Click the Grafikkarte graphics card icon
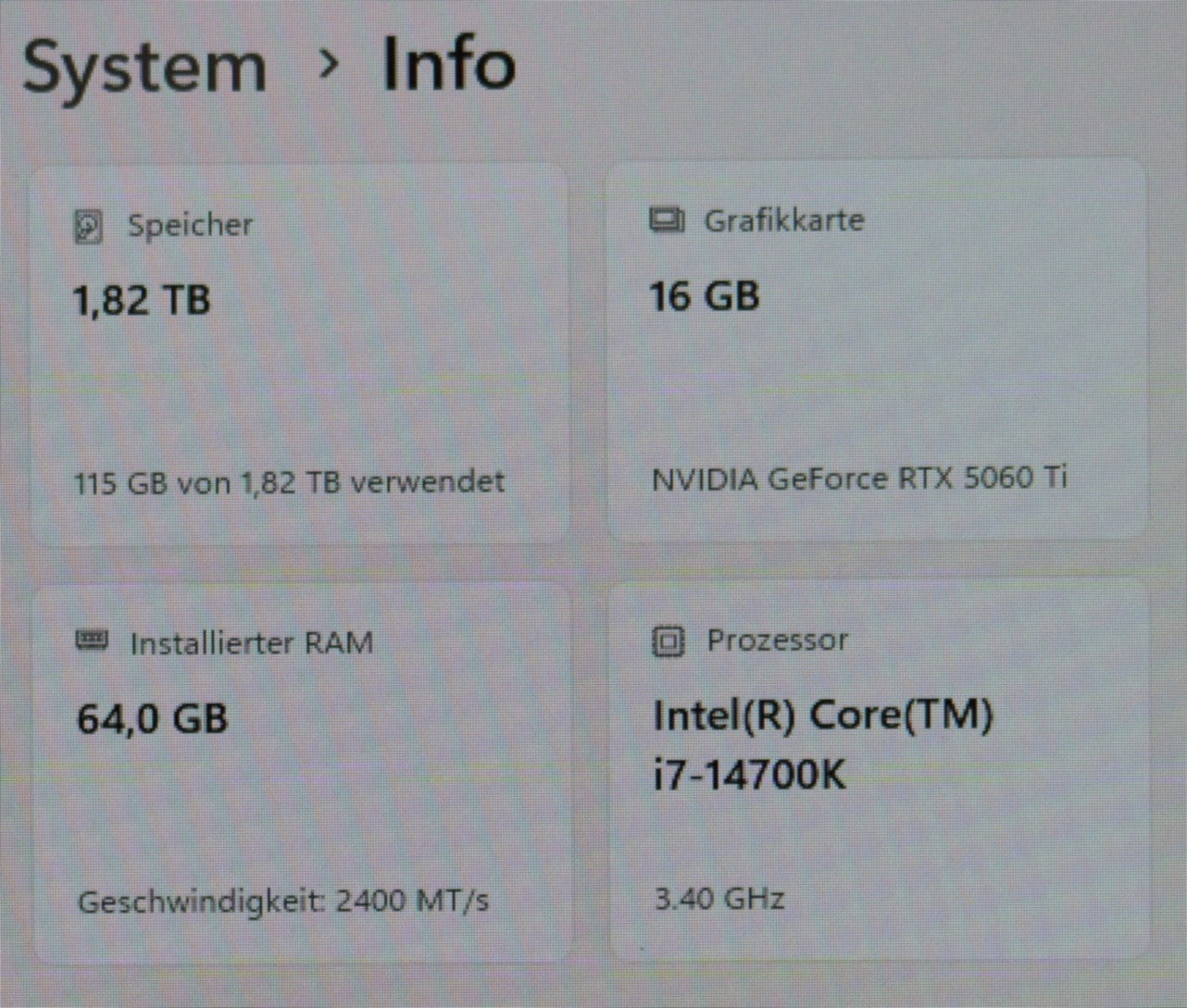Image resolution: width=1187 pixels, height=1008 pixels. 667,220
